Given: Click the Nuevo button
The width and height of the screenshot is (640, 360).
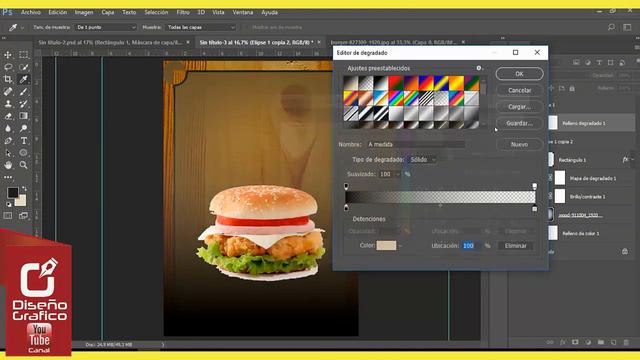Looking at the screenshot, I should pyautogui.click(x=519, y=144).
